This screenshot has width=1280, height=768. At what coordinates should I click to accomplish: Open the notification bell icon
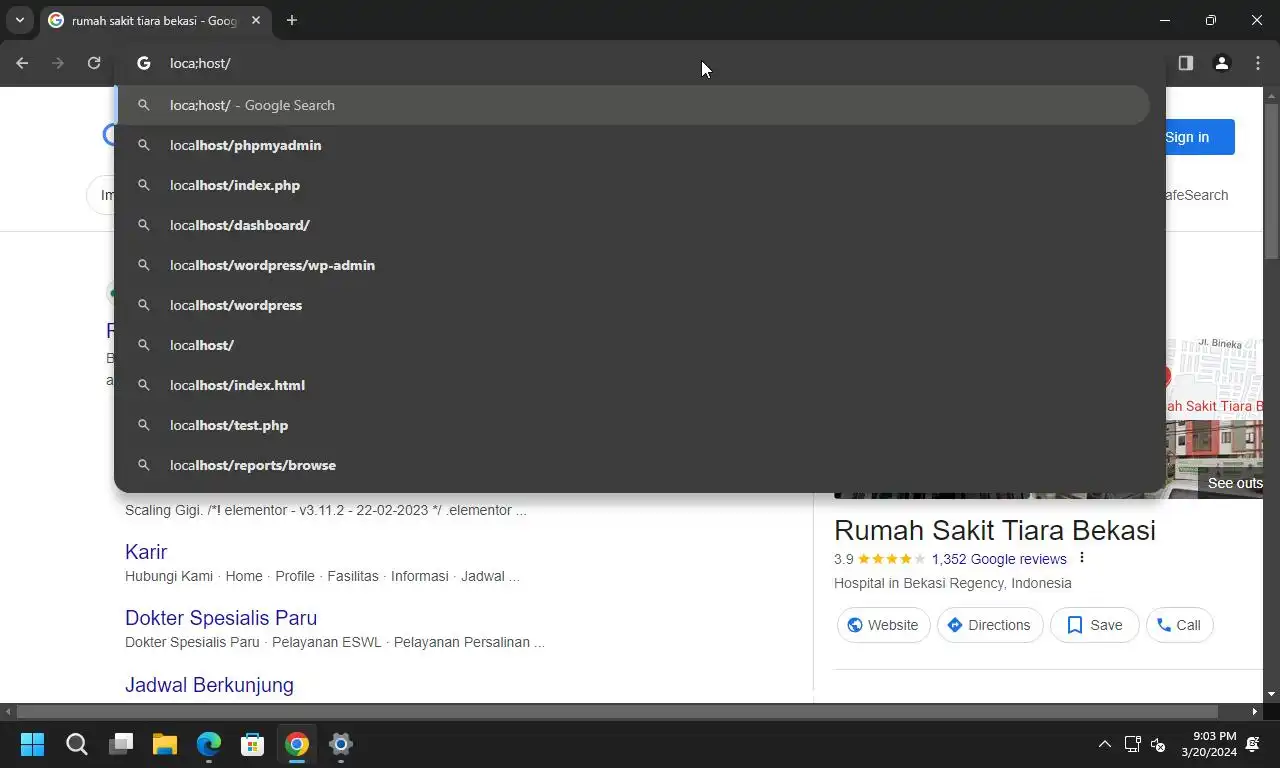[1253, 744]
